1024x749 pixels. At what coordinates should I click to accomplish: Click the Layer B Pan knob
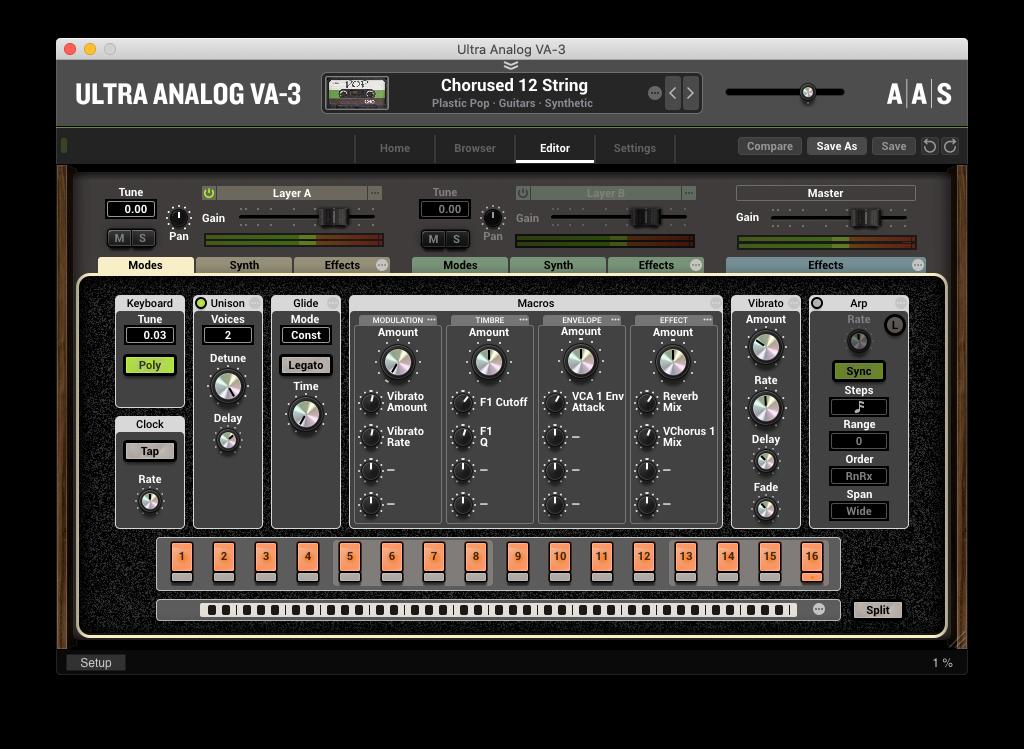492,217
